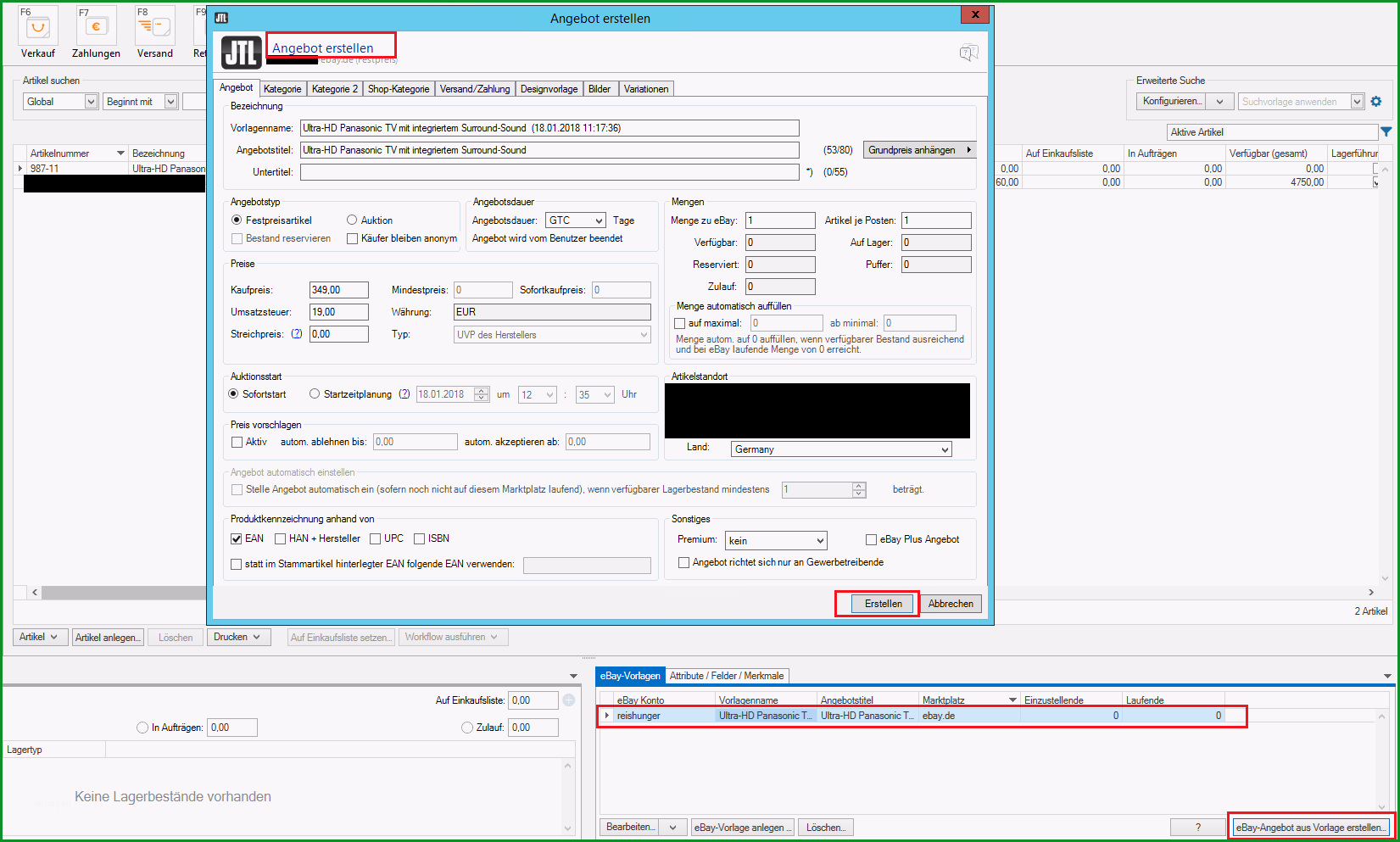Screen dimensions: 1400x842
Task: Switch to the Designvorlage tab
Action: click(x=549, y=89)
